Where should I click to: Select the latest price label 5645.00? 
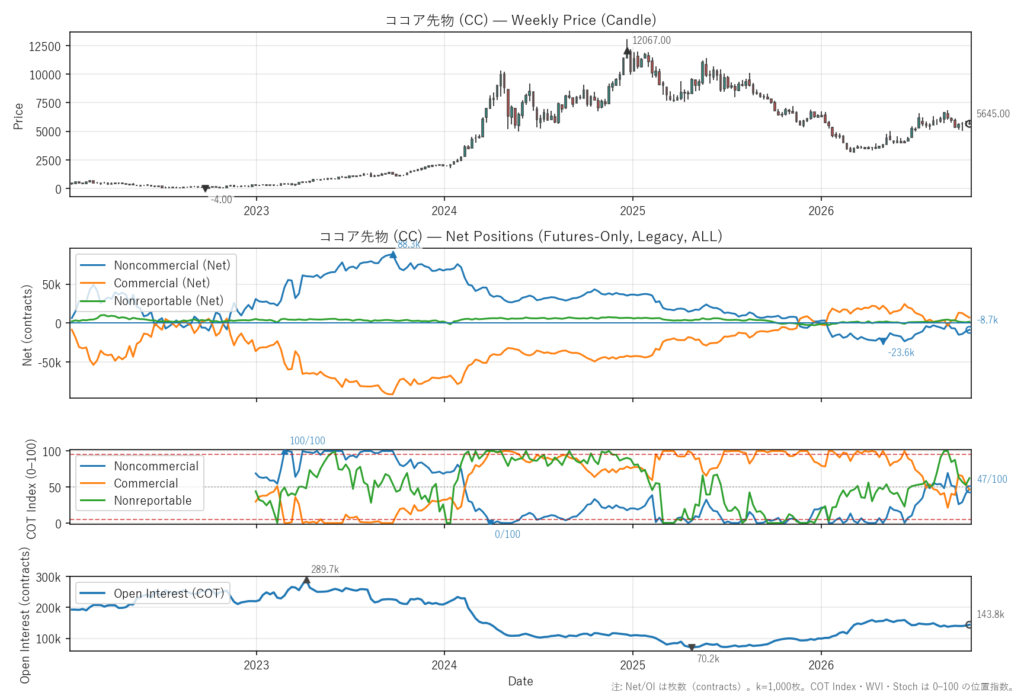[x=993, y=114]
